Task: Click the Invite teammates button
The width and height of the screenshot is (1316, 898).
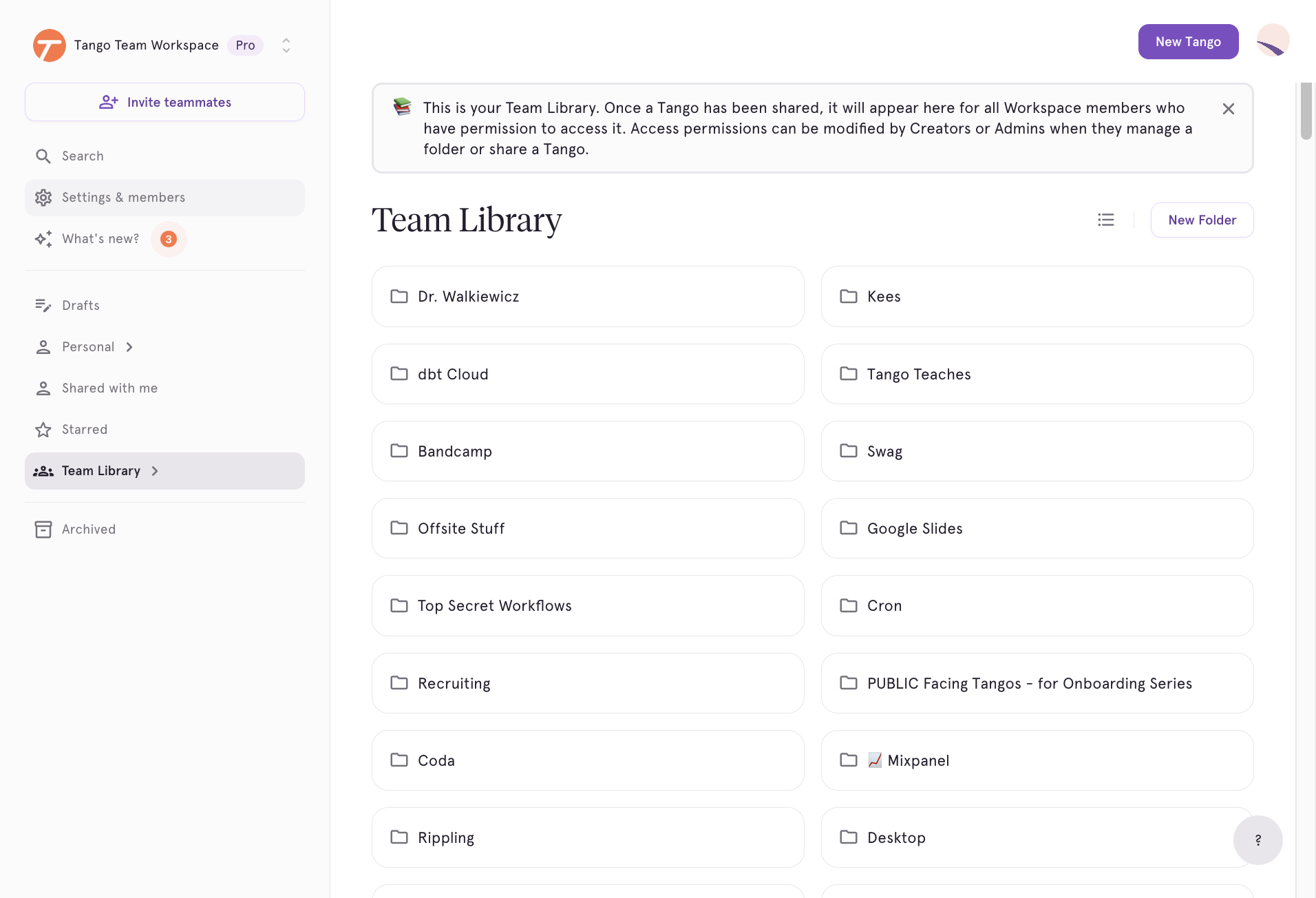Action: pos(164,102)
